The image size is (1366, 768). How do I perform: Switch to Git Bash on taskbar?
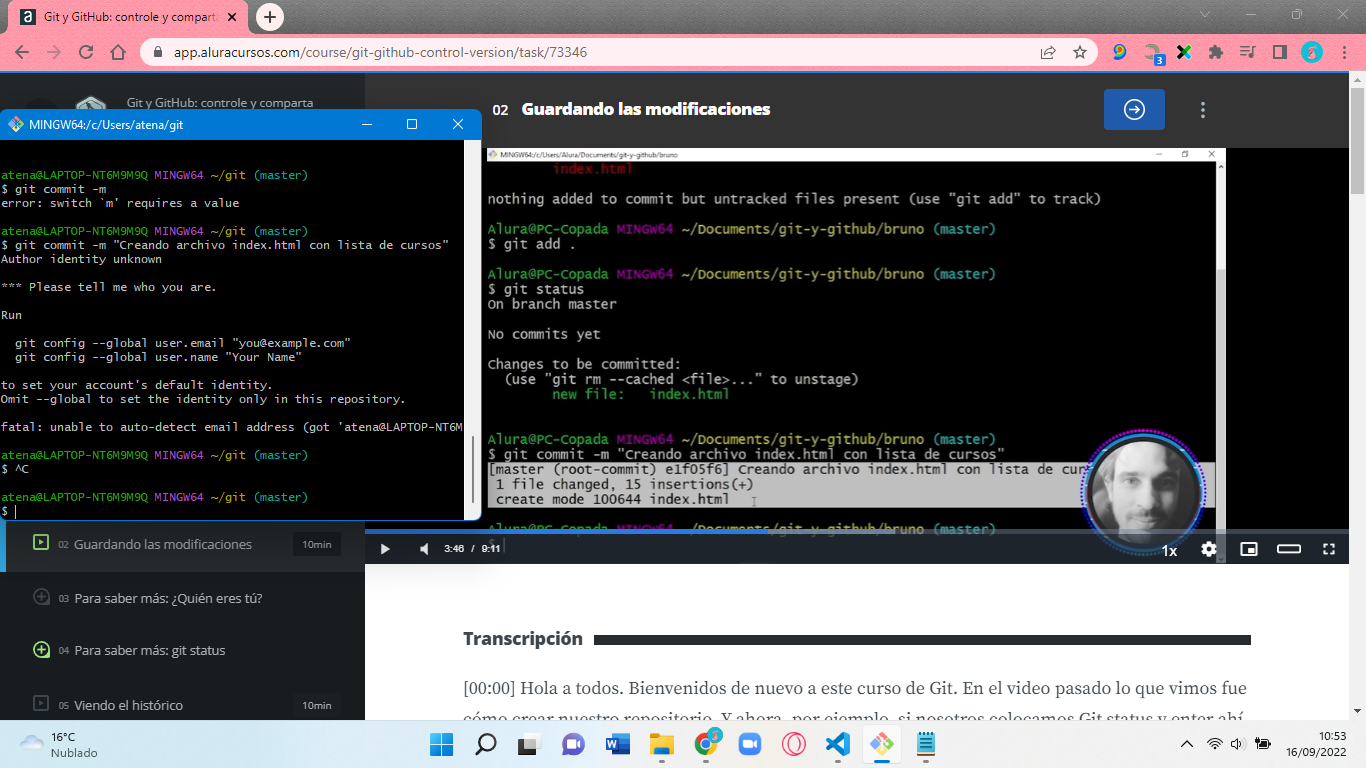(882, 744)
